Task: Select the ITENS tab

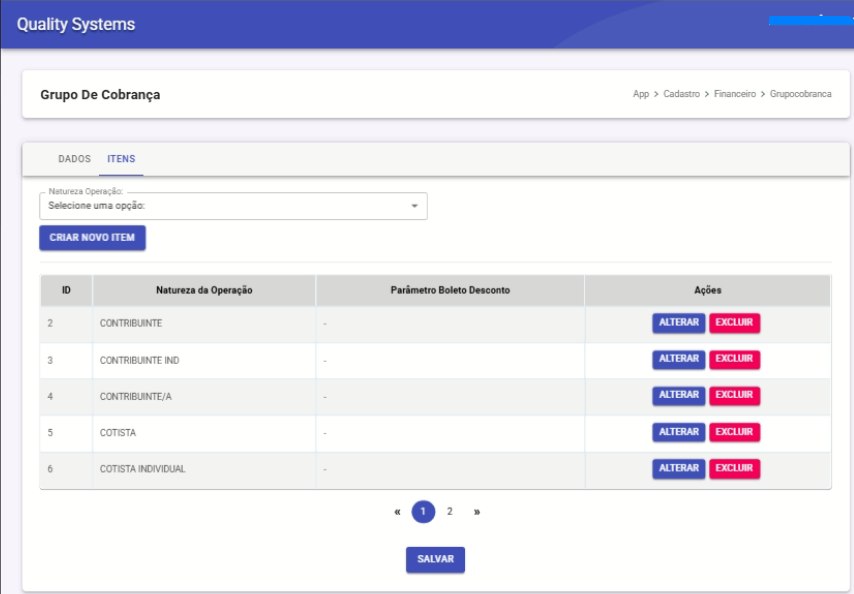Action: click(121, 159)
